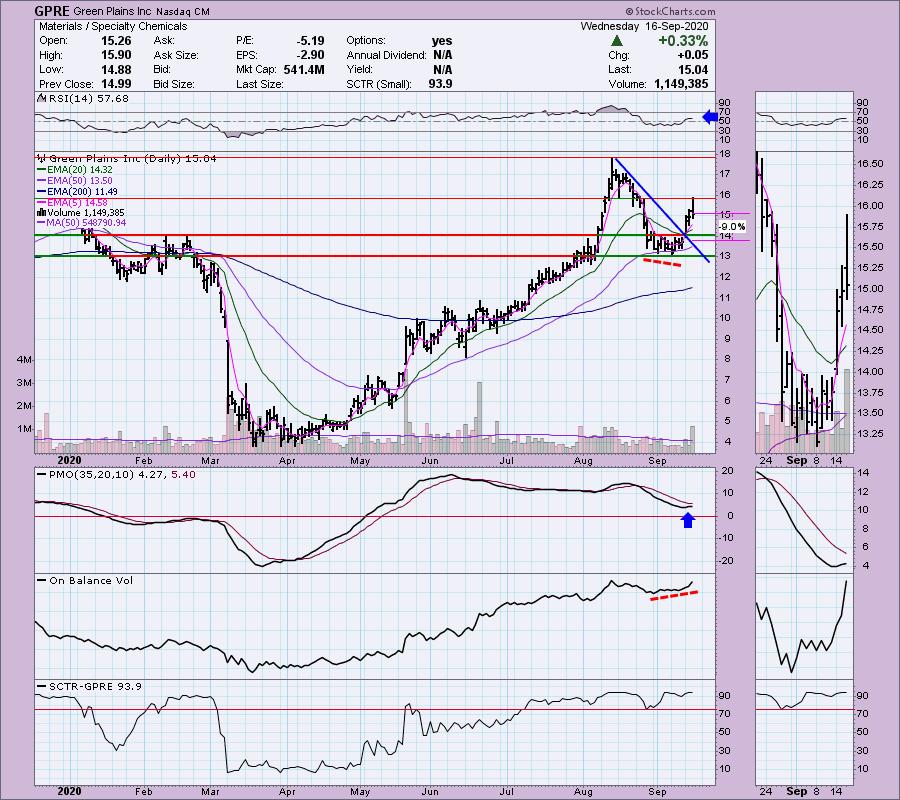Viewport: 900px width, 800px height.
Task: Select the Prev Close value 14.99
Action: click(116, 84)
